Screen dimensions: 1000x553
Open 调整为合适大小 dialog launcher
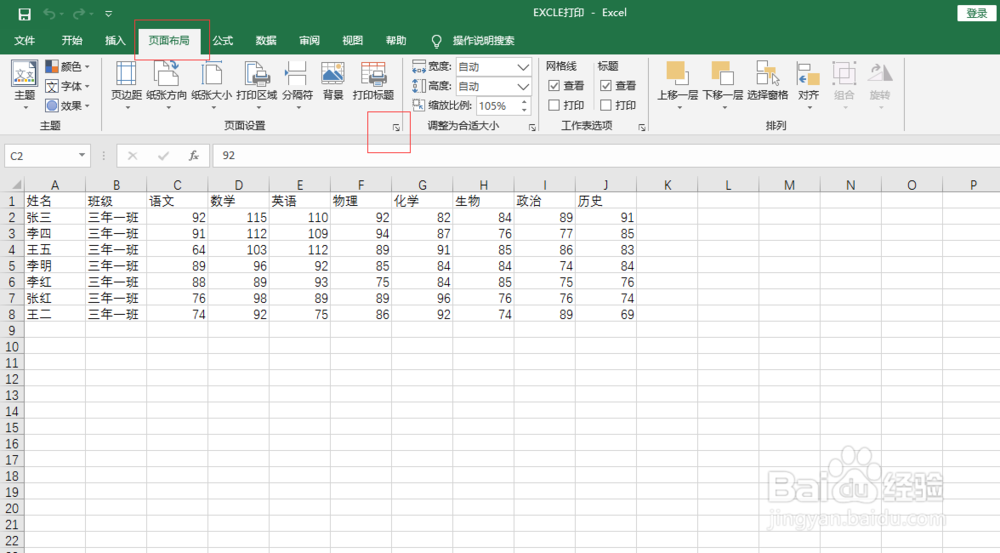click(532, 128)
